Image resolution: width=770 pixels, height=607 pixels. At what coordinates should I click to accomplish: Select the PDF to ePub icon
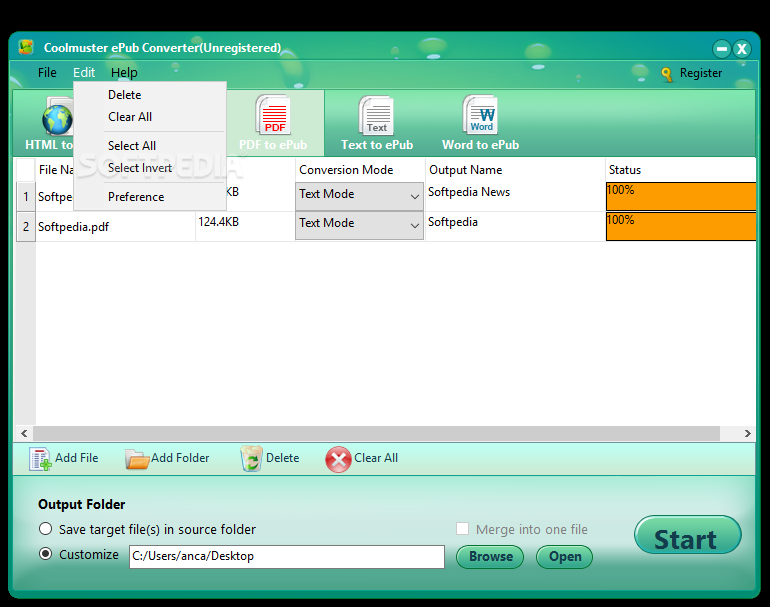pos(274,115)
